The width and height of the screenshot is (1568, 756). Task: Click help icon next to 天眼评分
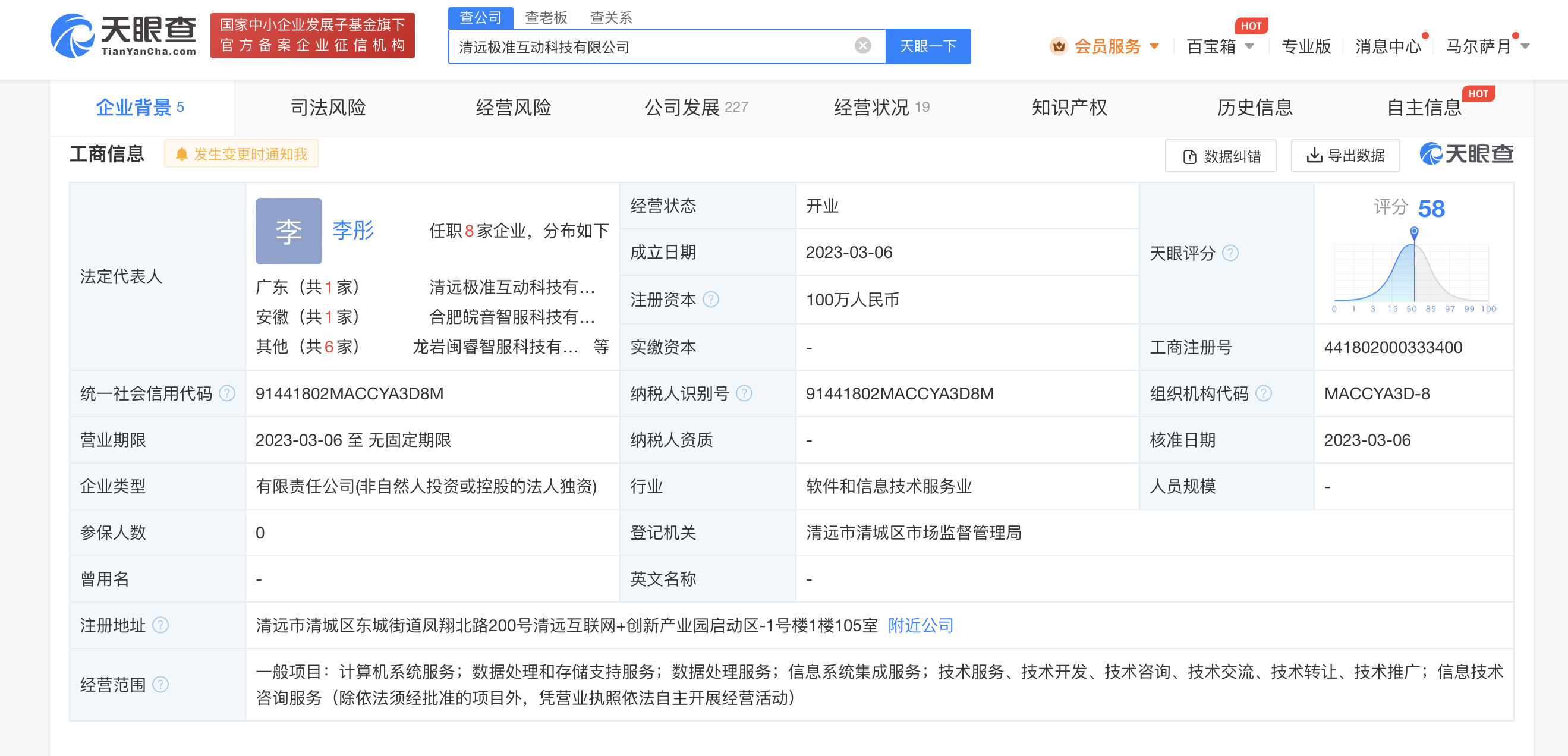1230,253
